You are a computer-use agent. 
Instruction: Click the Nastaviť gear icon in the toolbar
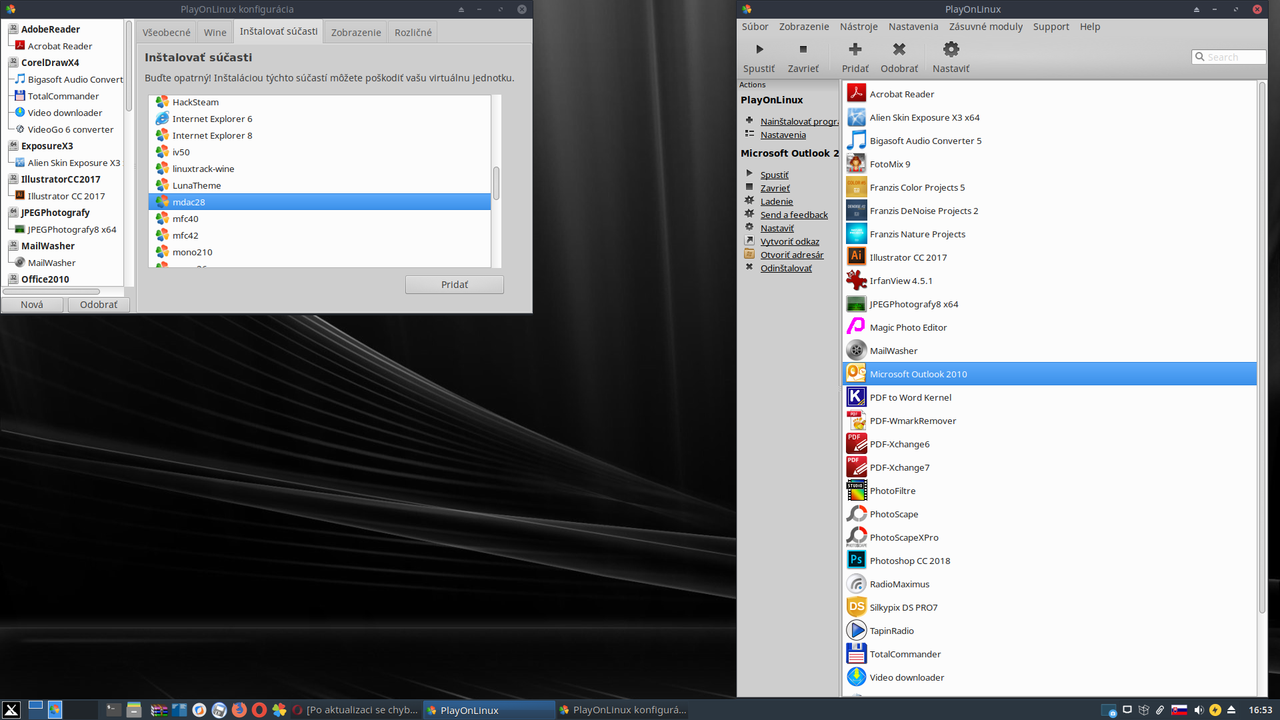click(x=951, y=49)
